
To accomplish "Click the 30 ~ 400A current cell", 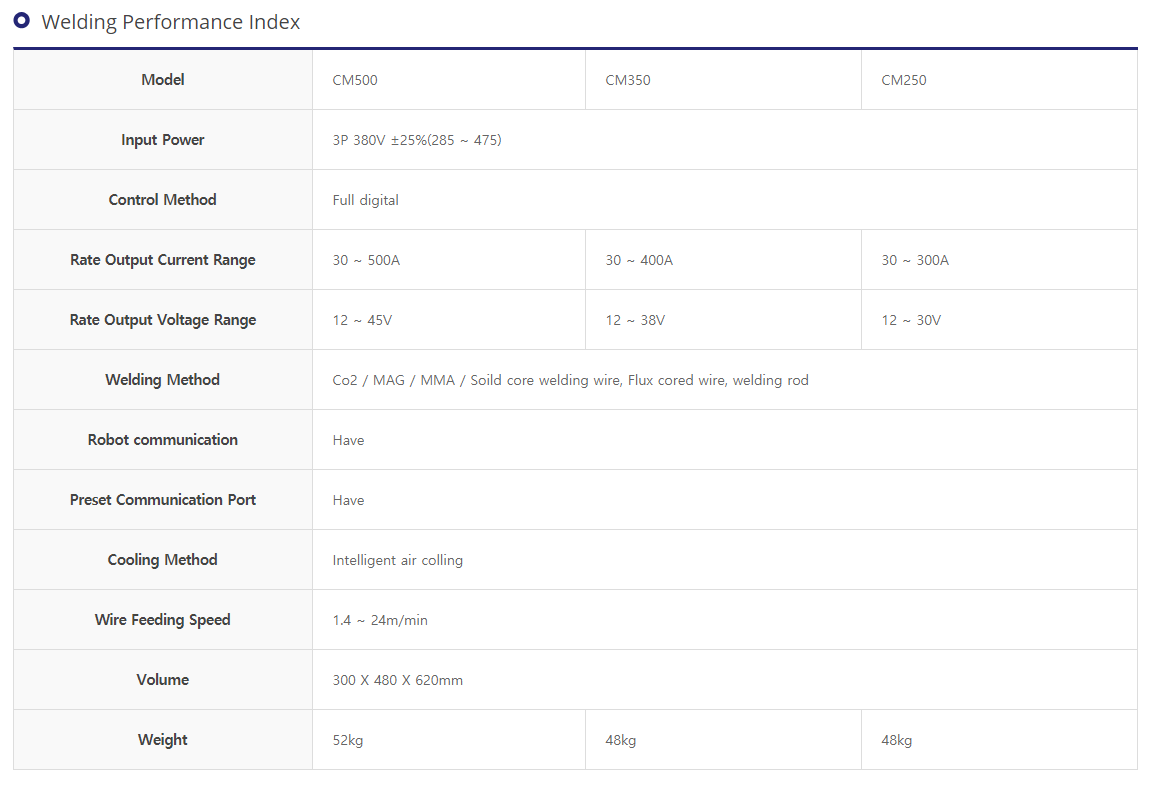I will click(x=723, y=260).
